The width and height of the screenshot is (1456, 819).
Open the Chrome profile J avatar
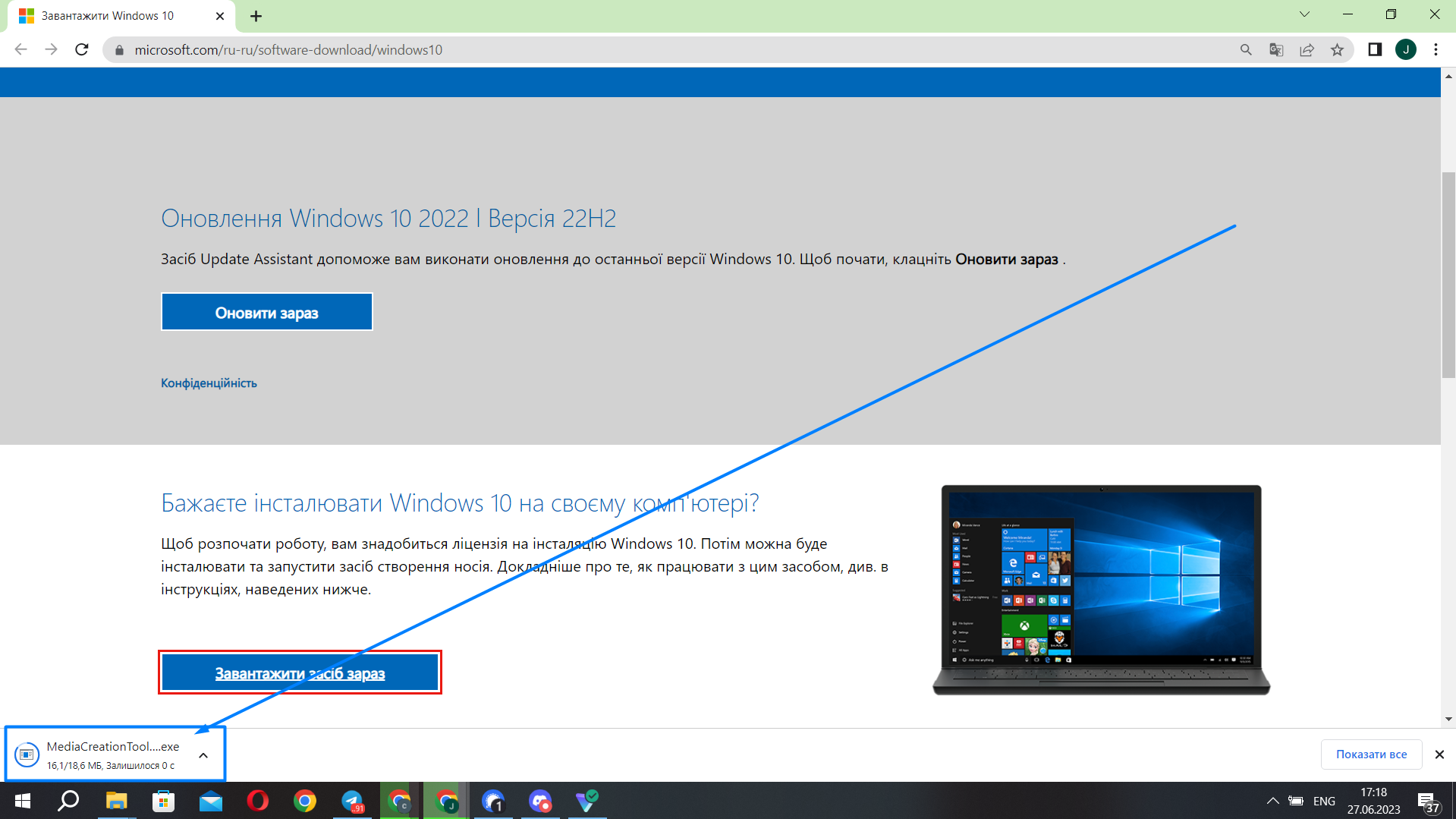pos(1406,49)
